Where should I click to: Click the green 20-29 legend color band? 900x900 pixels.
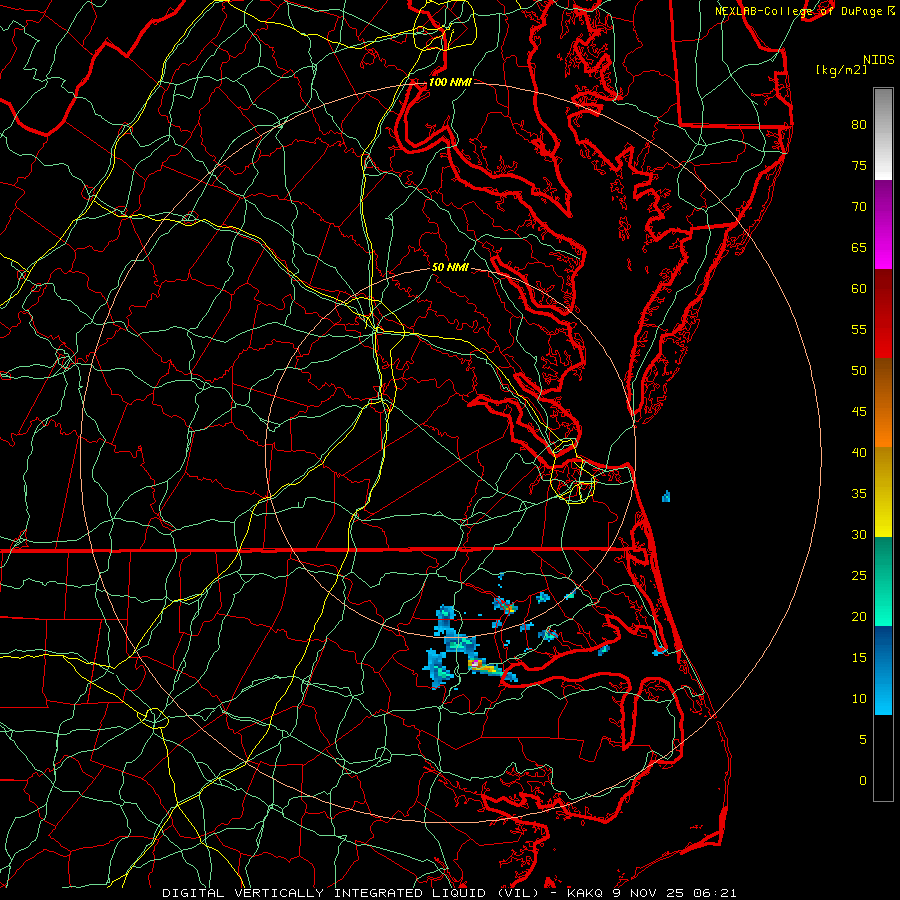click(x=883, y=581)
